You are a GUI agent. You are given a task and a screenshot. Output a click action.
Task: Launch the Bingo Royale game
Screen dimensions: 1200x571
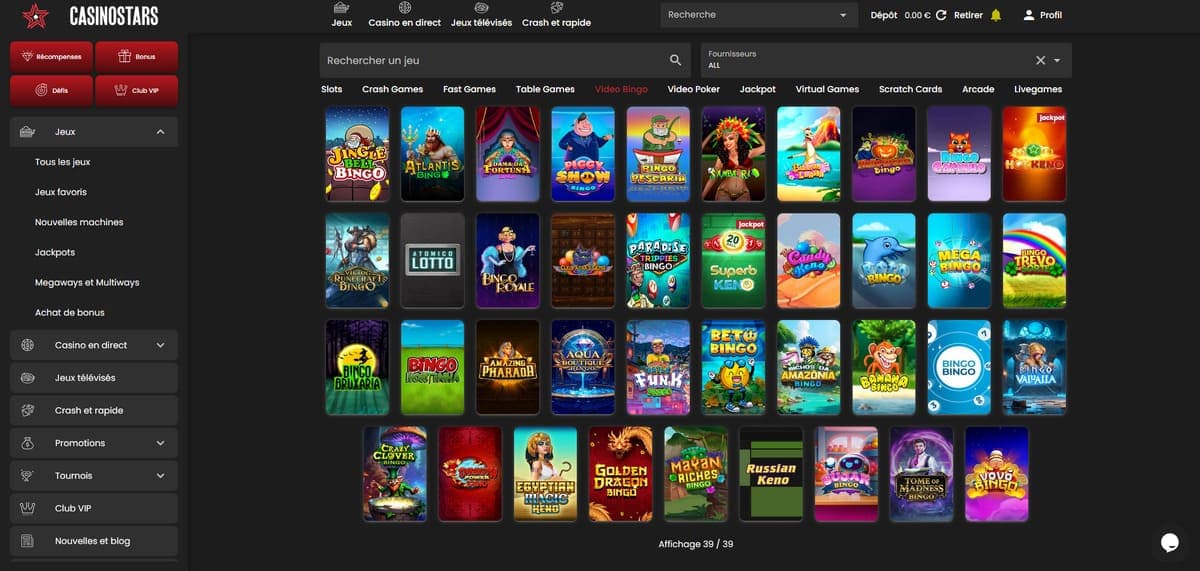pos(508,260)
